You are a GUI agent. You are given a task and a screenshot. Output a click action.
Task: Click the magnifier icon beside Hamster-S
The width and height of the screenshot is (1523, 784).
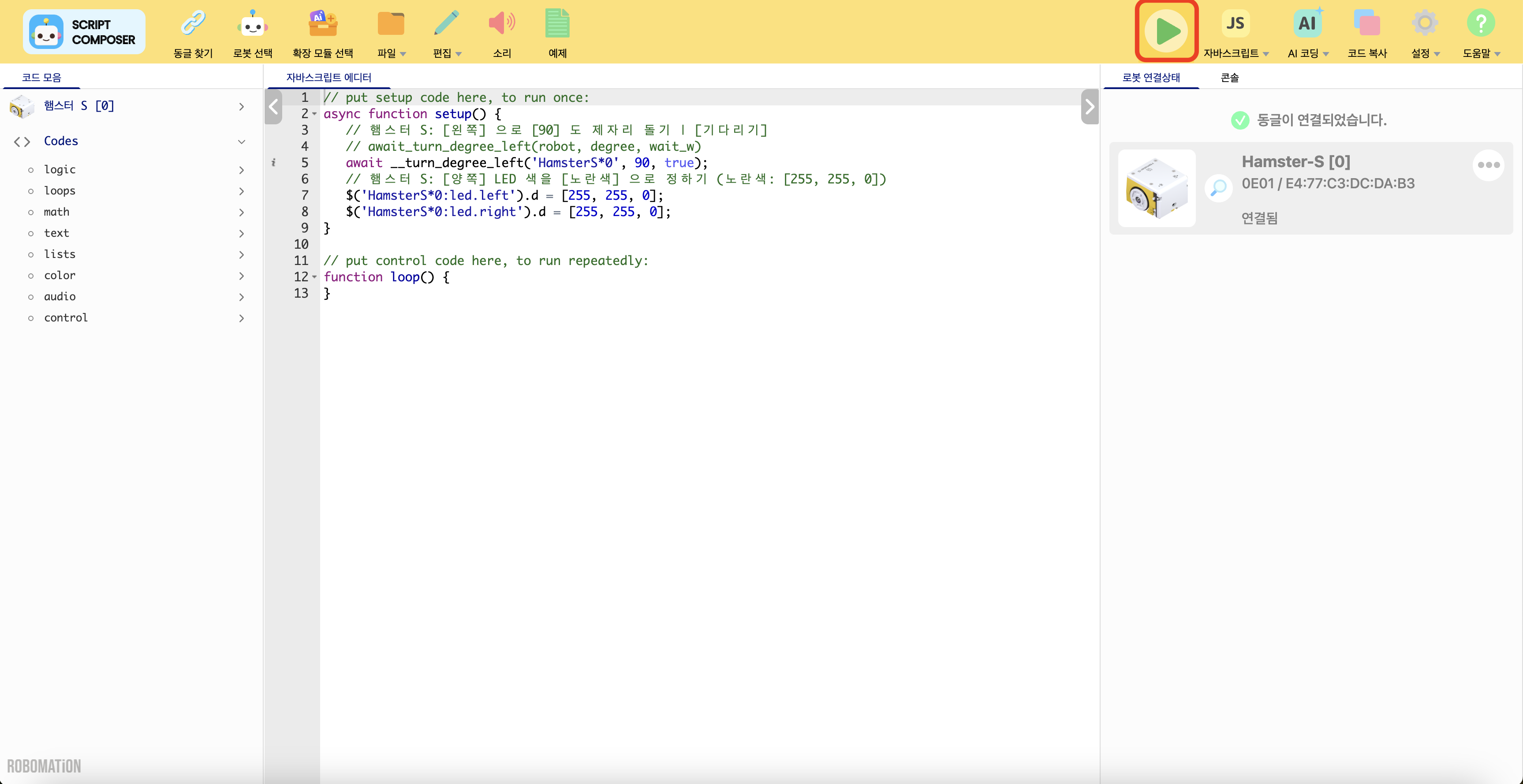[x=1218, y=188]
